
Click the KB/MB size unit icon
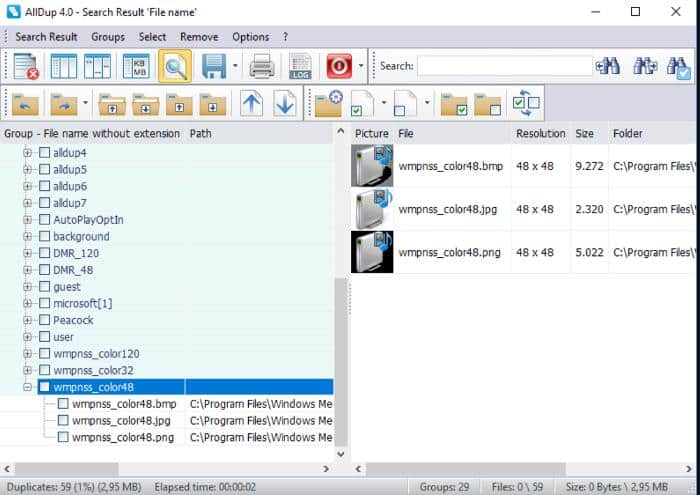136,67
